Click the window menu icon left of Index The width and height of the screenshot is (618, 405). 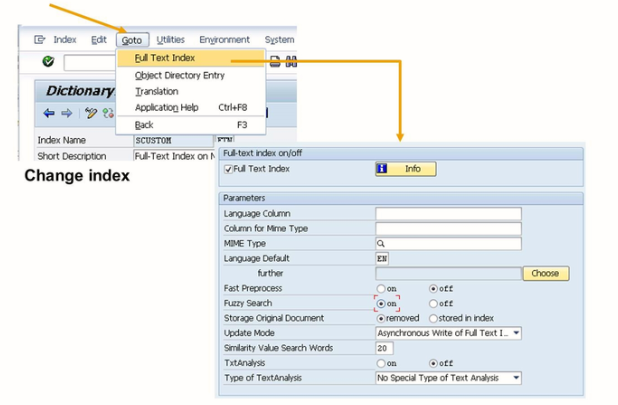click(x=40, y=40)
